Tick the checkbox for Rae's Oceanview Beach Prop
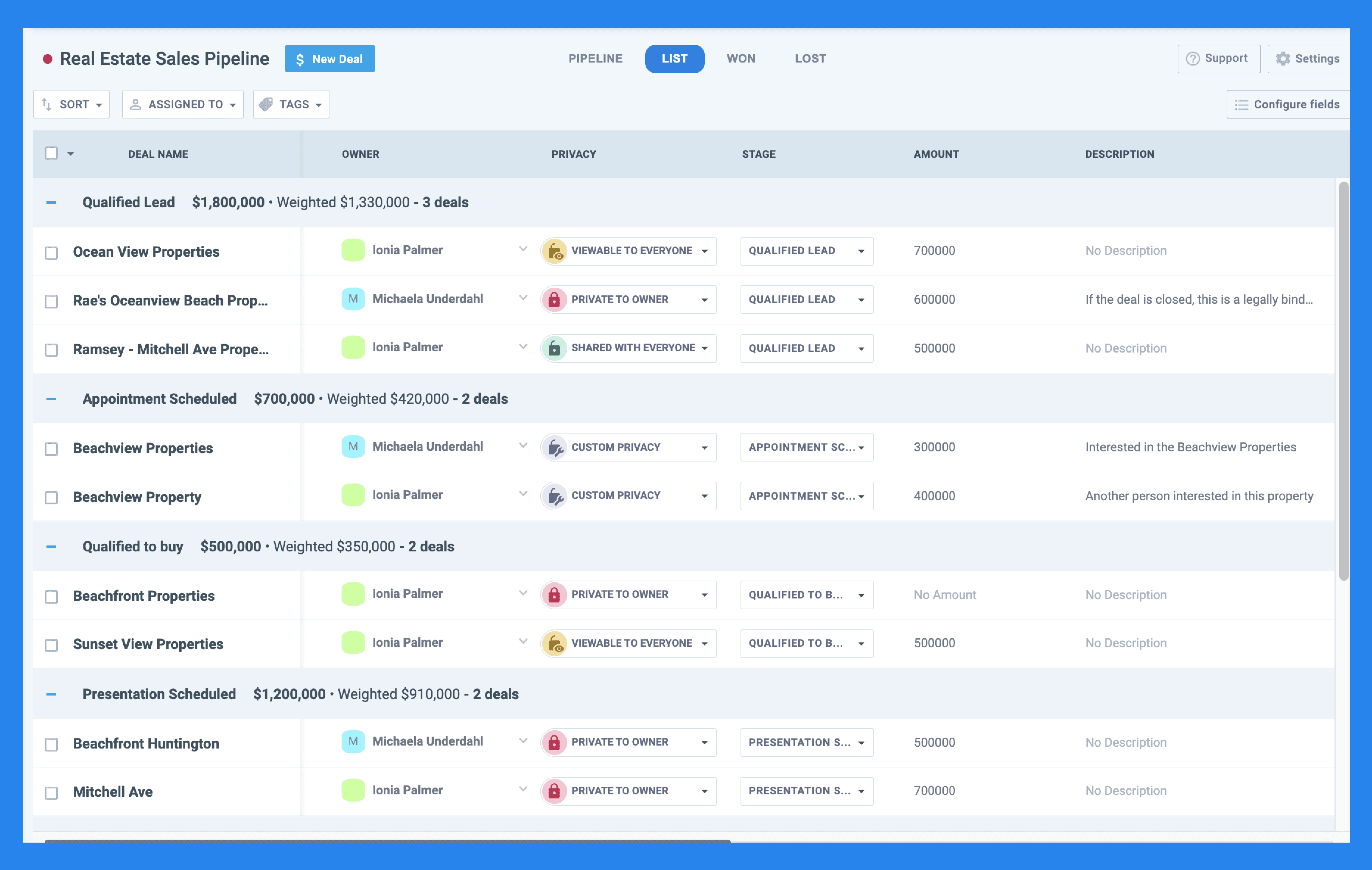Image resolution: width=1372 pixels, height=870 pixels. click(51, 301)
